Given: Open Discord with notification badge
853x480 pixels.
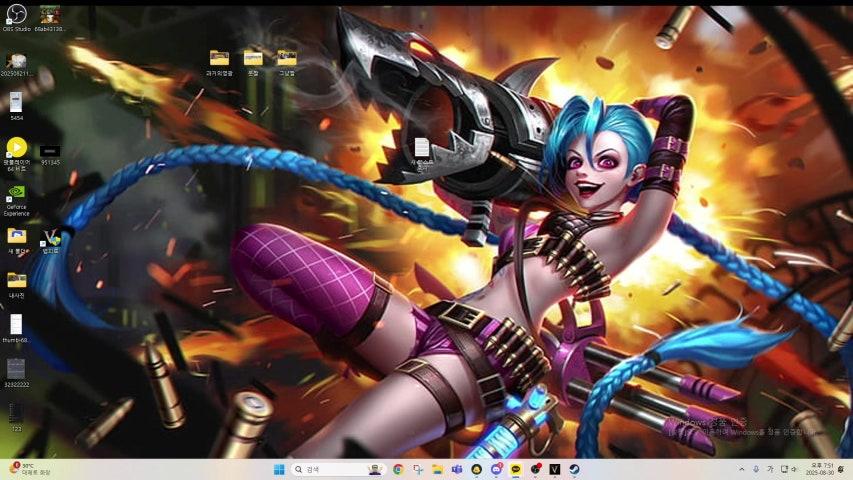Looking at the screenshot, I should tap(496, 469).
